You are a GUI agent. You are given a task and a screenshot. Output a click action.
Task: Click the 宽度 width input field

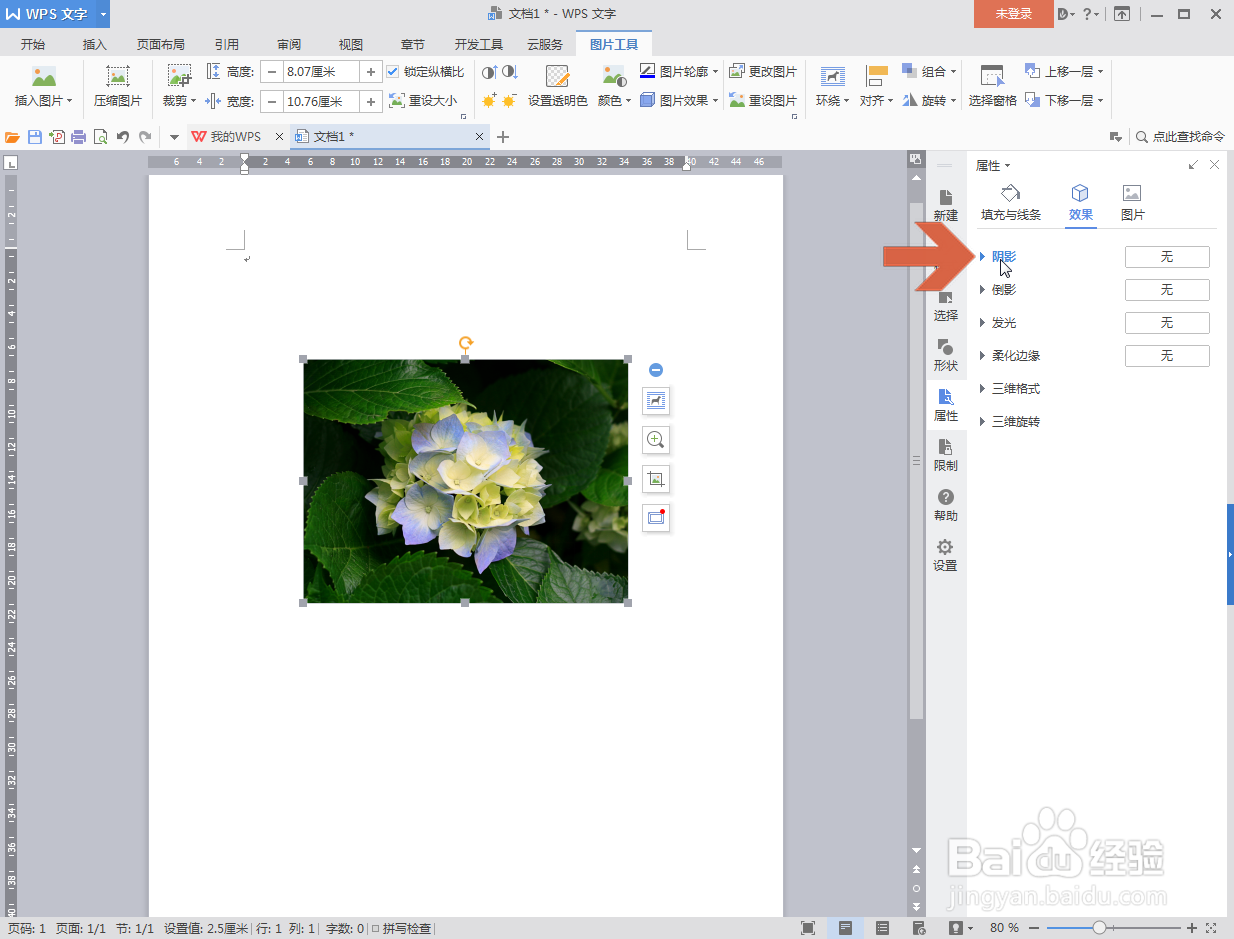point(321,101)
